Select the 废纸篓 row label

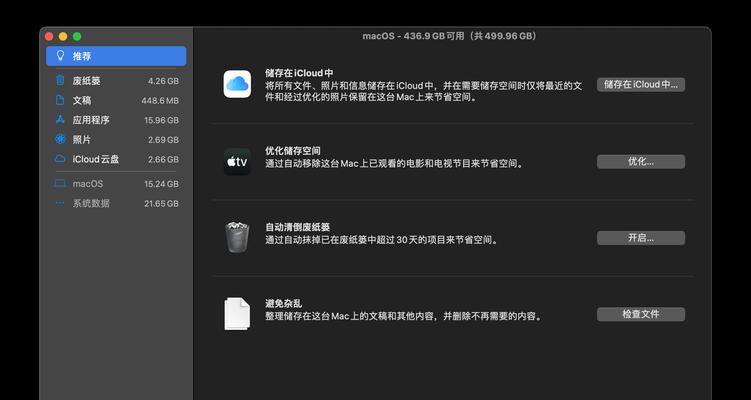click(86, 81)
